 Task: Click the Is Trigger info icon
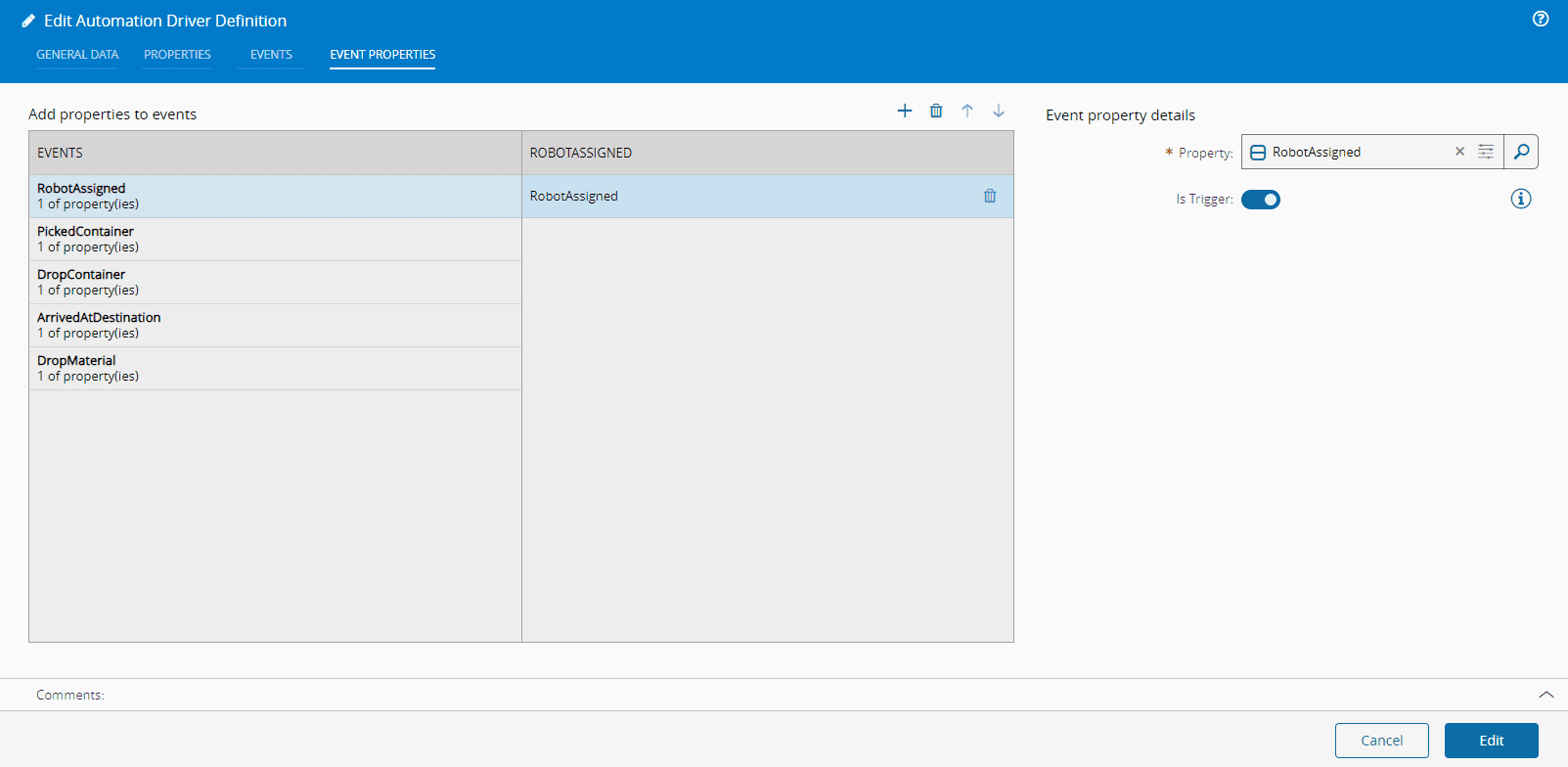click(1521, 199)
